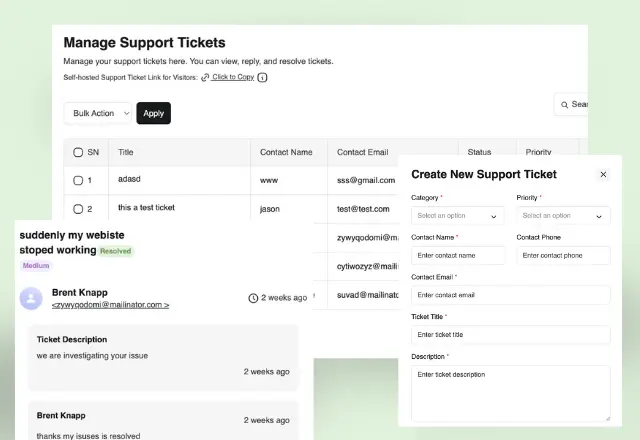Open Brent Knapp's email address link
Viewport: 640px width, 440px height.
110,305
